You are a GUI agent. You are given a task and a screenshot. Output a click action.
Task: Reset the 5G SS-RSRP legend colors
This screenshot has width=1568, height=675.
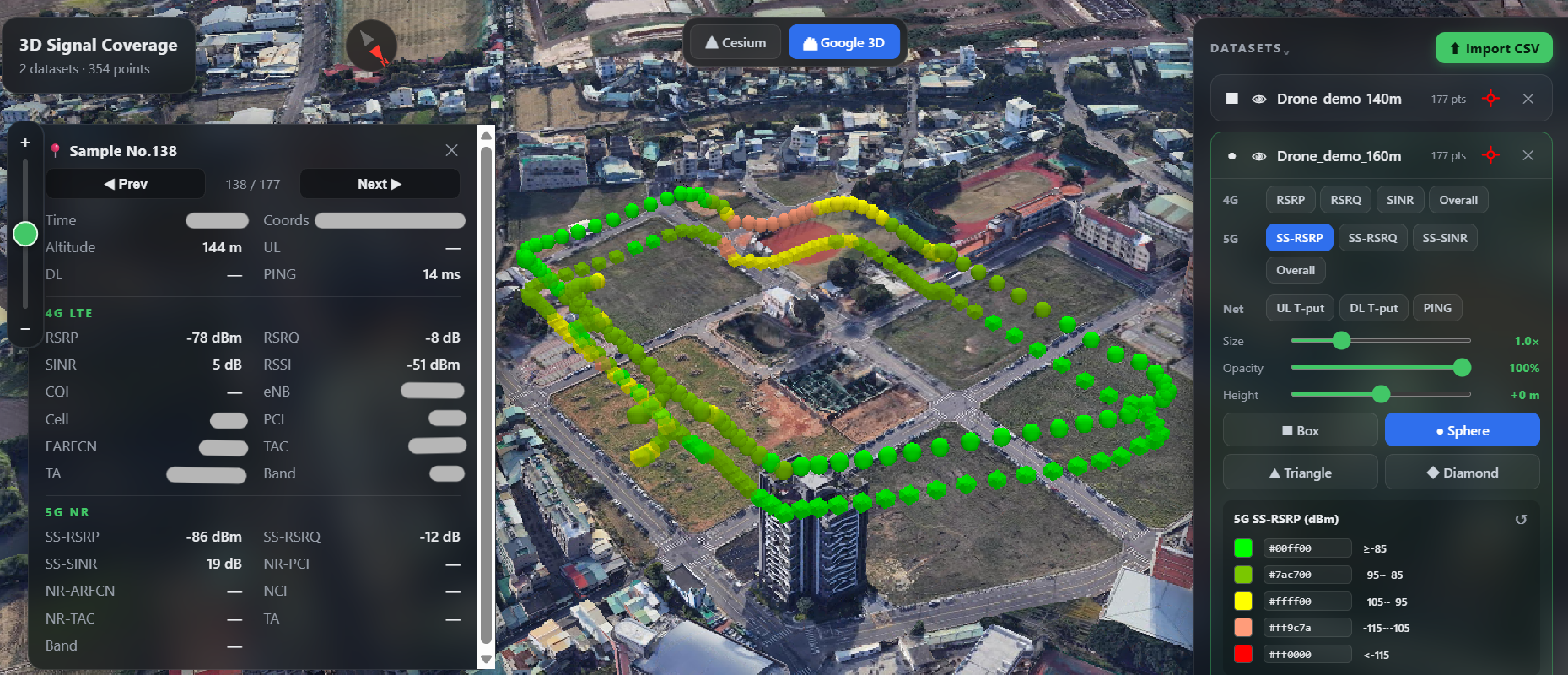click(1521, 519)
